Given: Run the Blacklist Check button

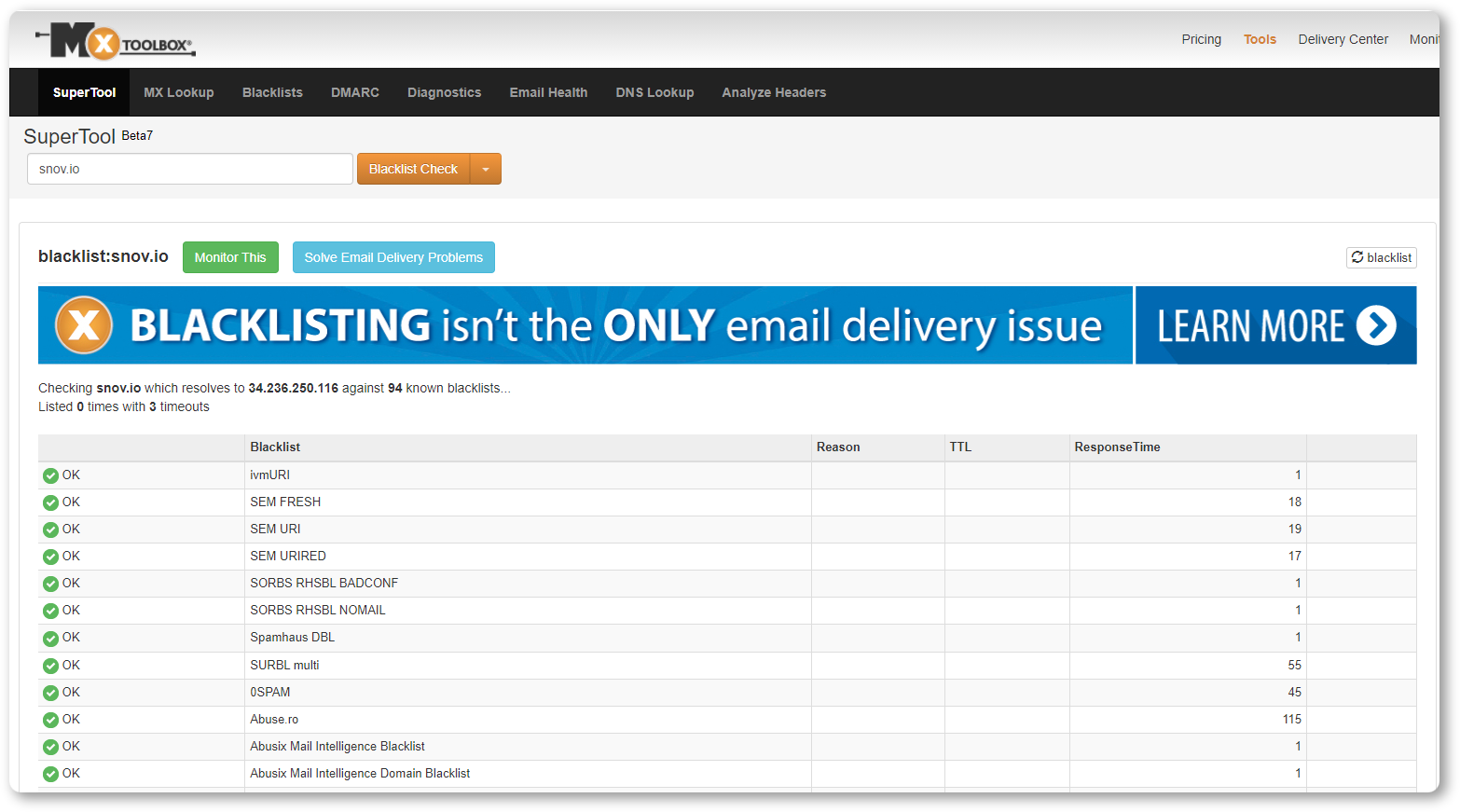Looking at the screenshot, I should click(x=413, y=169).
